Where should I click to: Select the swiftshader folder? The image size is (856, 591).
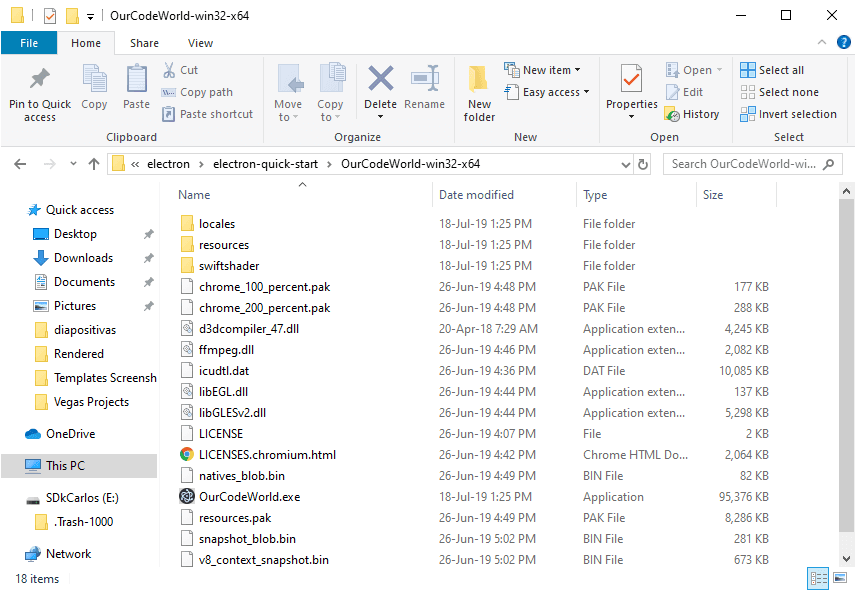[x=229, y=266]
